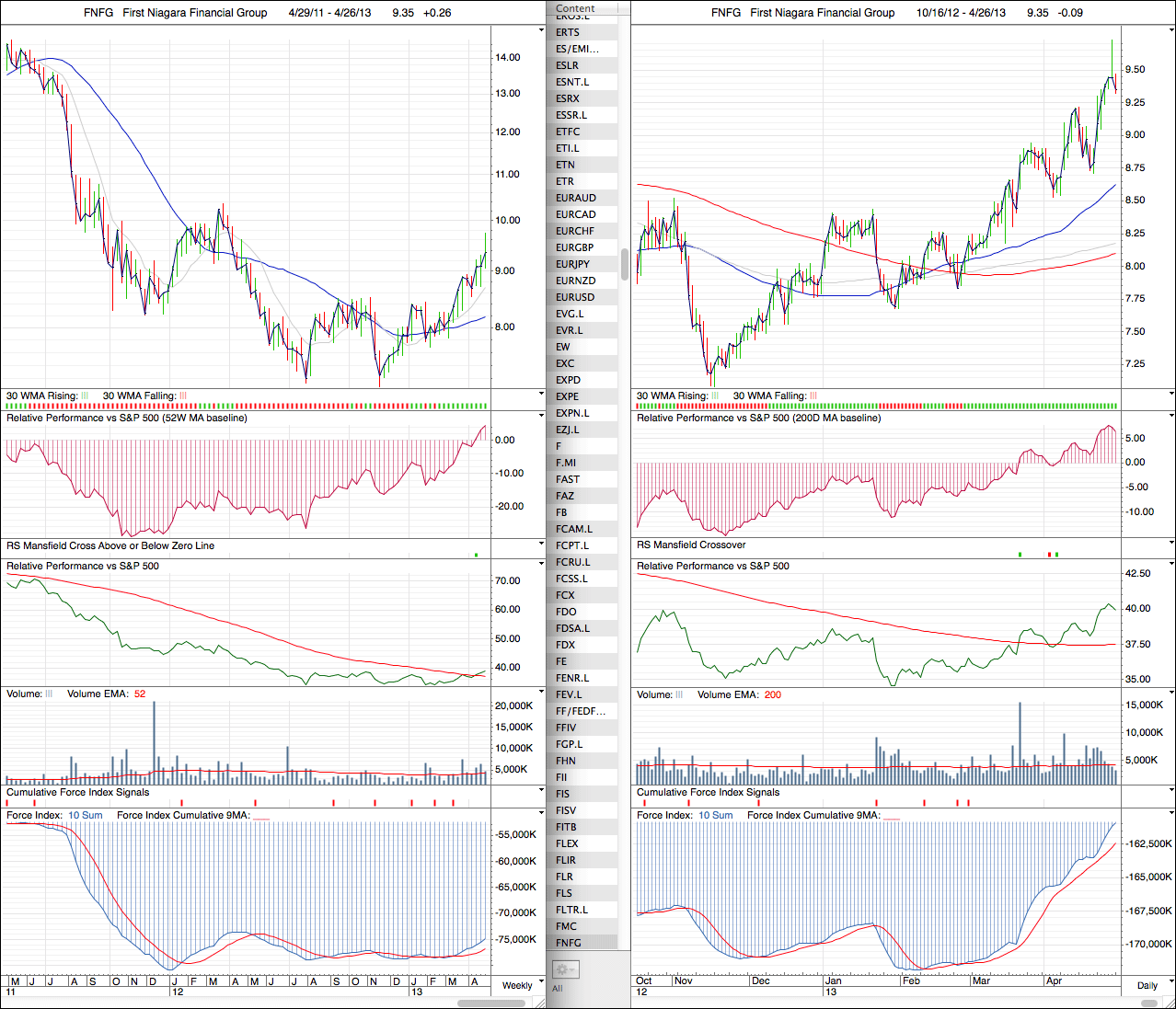Open the gear action menu below ticker list

(565, 969)
